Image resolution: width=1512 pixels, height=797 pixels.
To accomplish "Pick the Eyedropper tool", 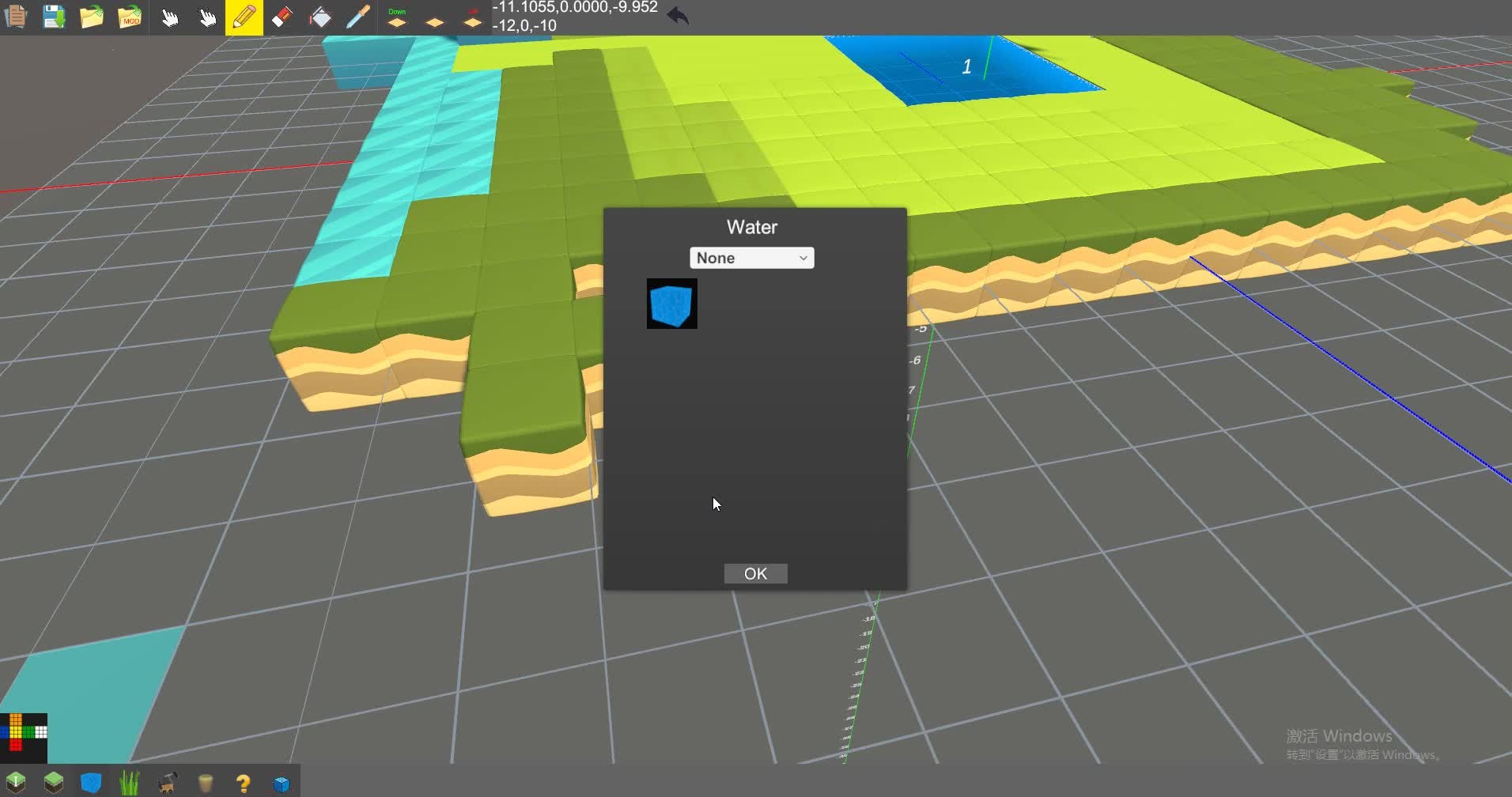I will click(358, 17).
